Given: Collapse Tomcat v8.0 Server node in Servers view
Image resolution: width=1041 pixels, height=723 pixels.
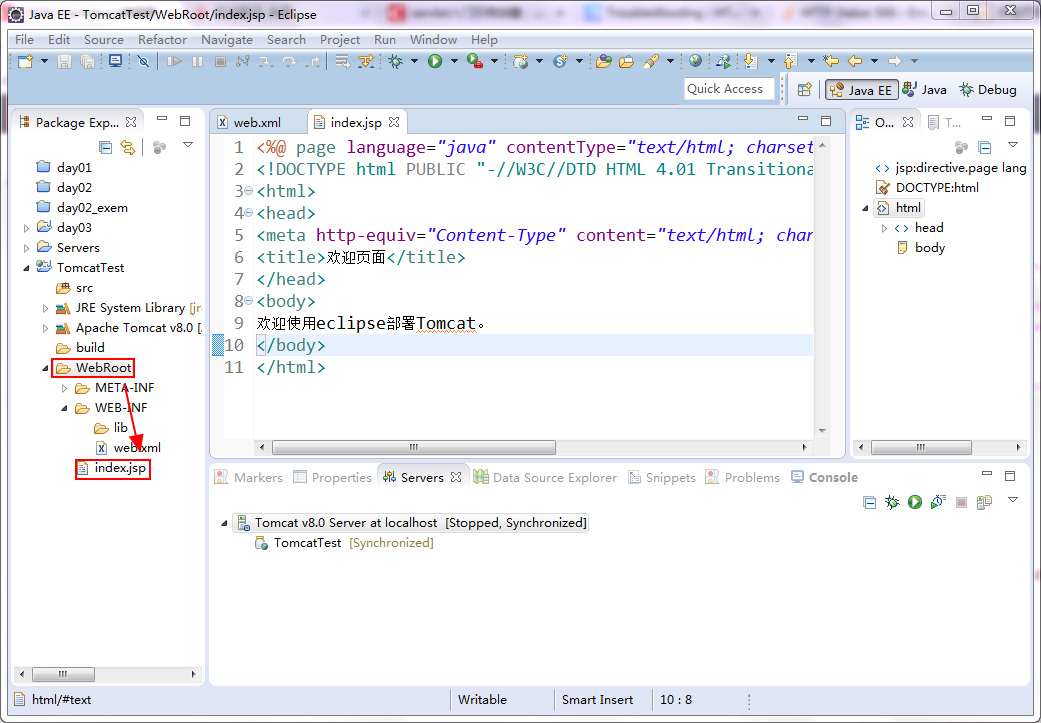Looking at the screenshot, I should tap(224, 523).
